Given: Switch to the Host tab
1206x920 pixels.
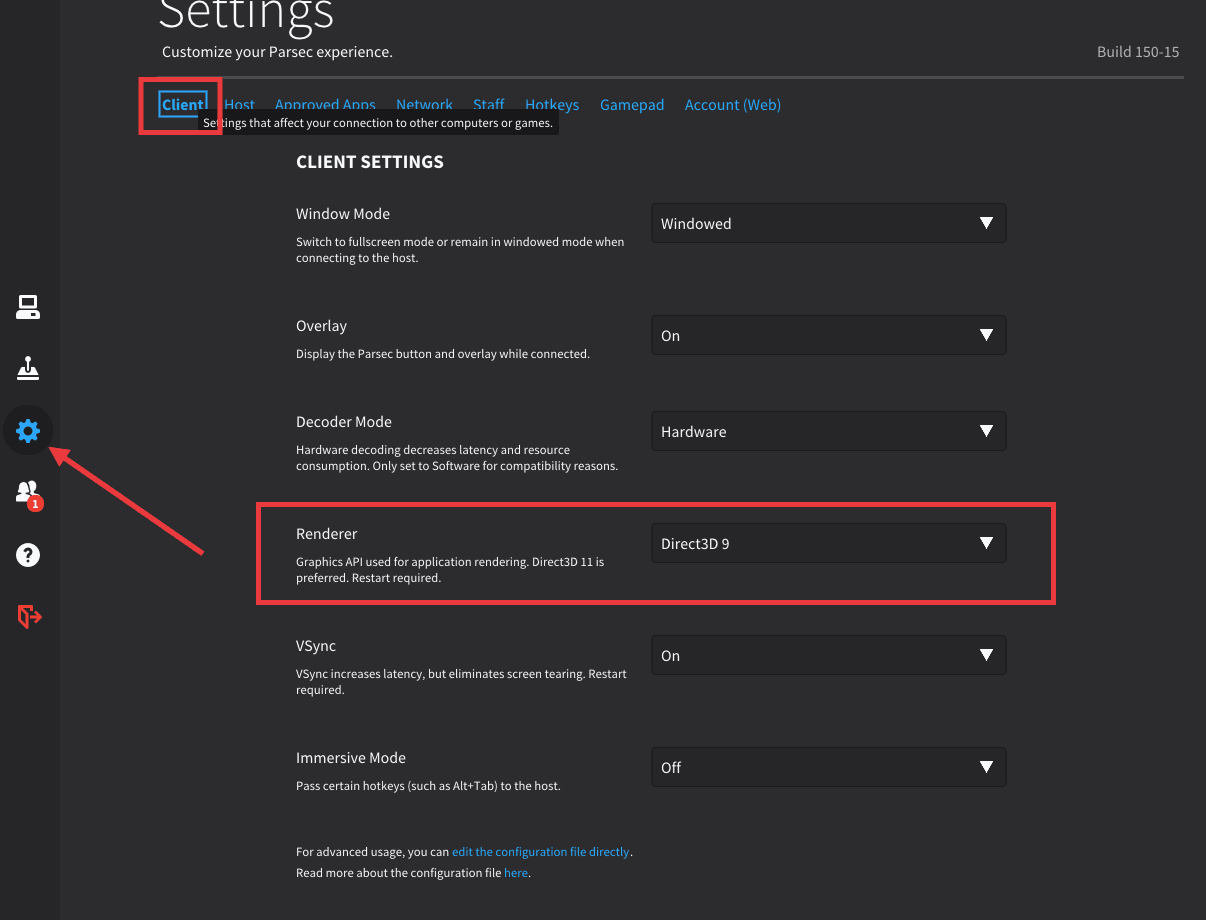Looking at the screenshot, I should tap(239, 105).
